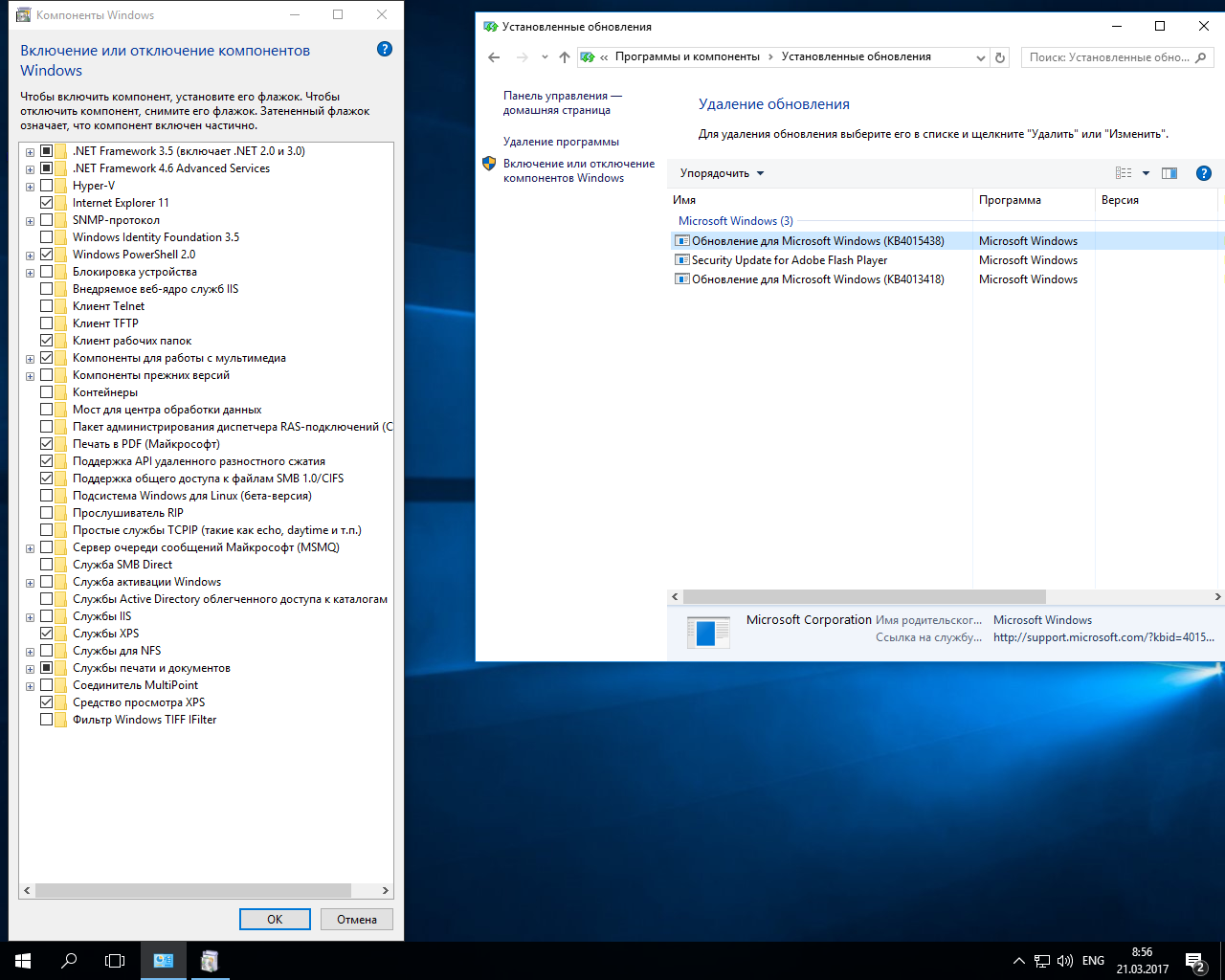Expand print and document services node
The height and width of the screenshot is (980, 1225).
pos(31,669)
